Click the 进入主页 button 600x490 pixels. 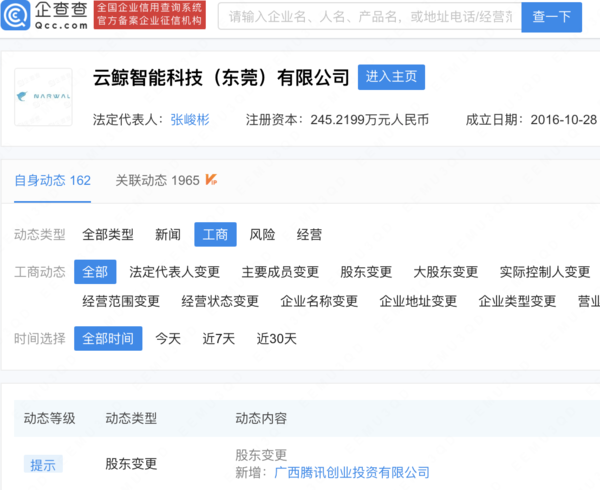point(391,77)
